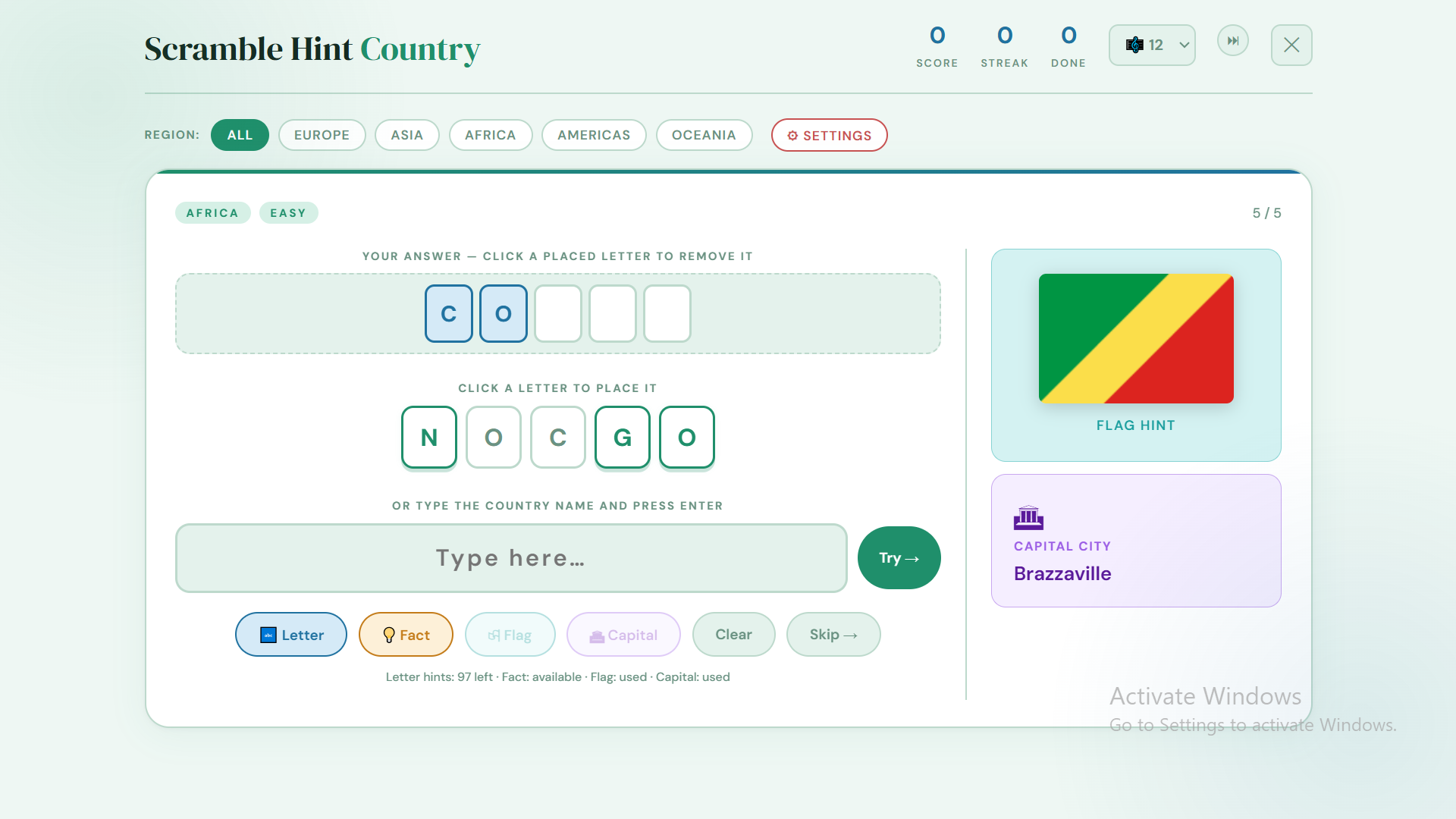The width and height of the screenshot is (1456, 819).
Task: Click the Scramble Hint Country title
Action: 312,49
